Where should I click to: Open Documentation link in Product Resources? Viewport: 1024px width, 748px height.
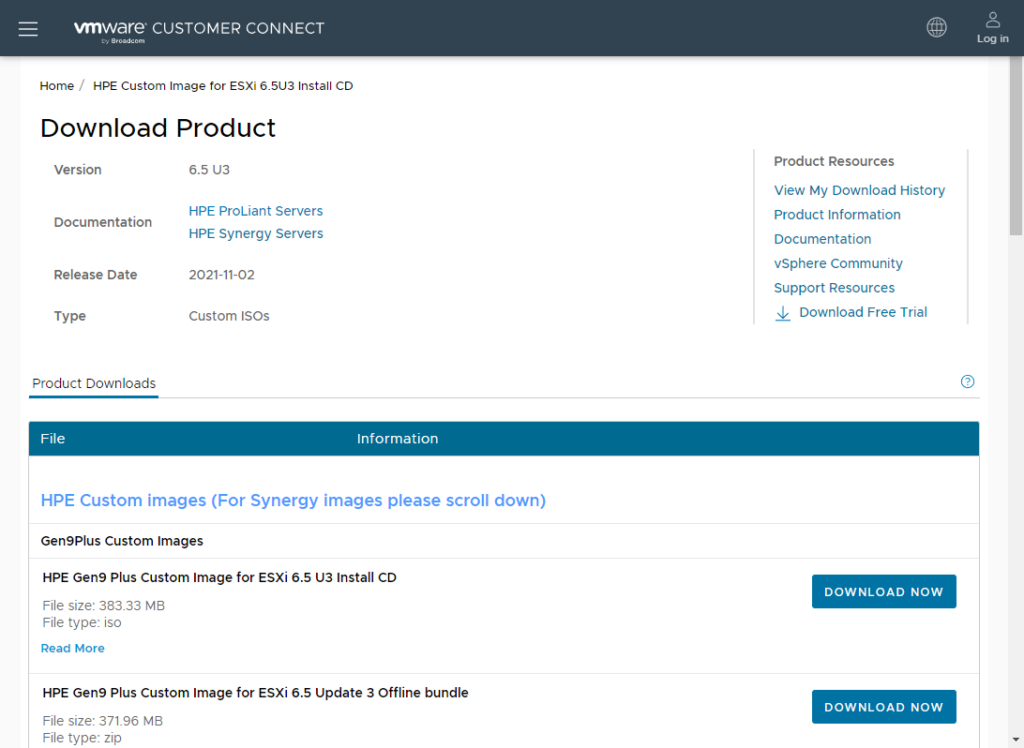point(822,239)
